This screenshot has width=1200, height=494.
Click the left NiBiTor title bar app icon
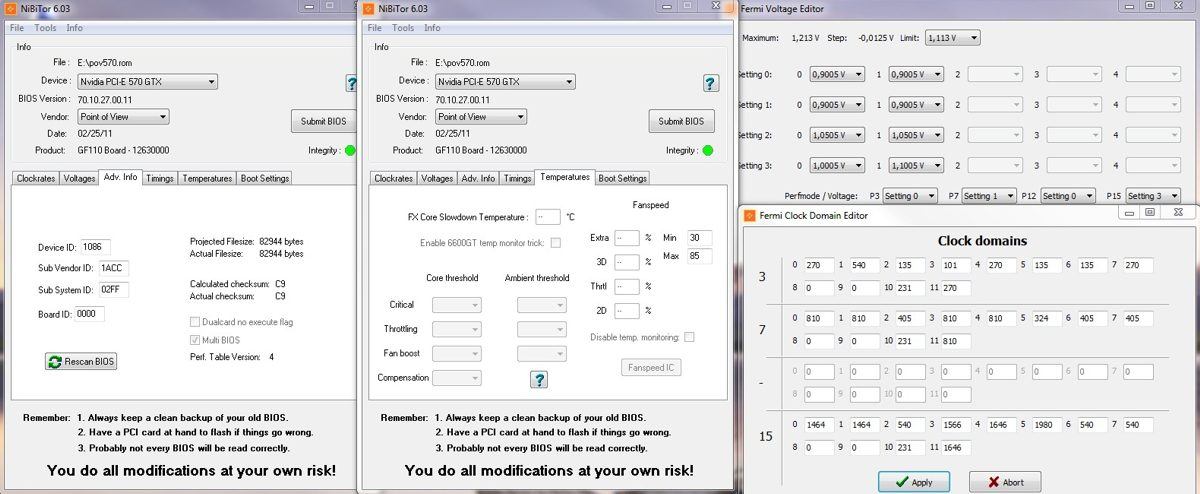click(x=11, y=9)
